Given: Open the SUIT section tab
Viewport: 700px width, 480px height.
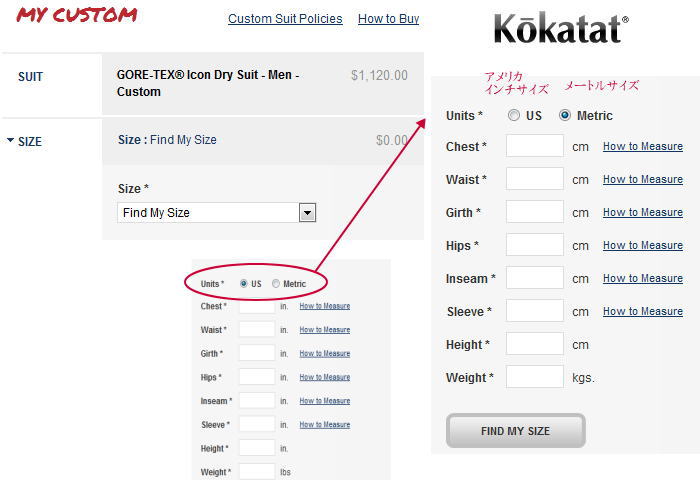Looking at the screenshot, I should (30, 77).
